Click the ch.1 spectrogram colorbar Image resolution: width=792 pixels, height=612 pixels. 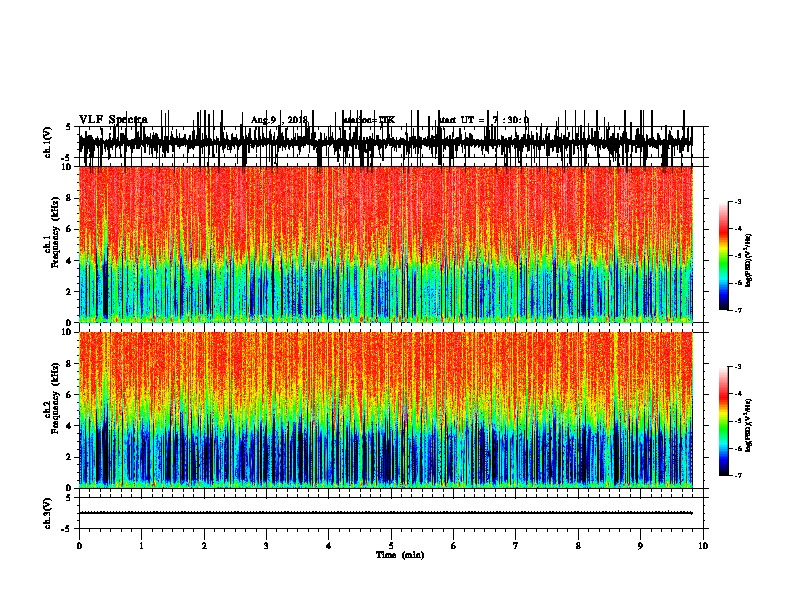(x=724, y=256)
